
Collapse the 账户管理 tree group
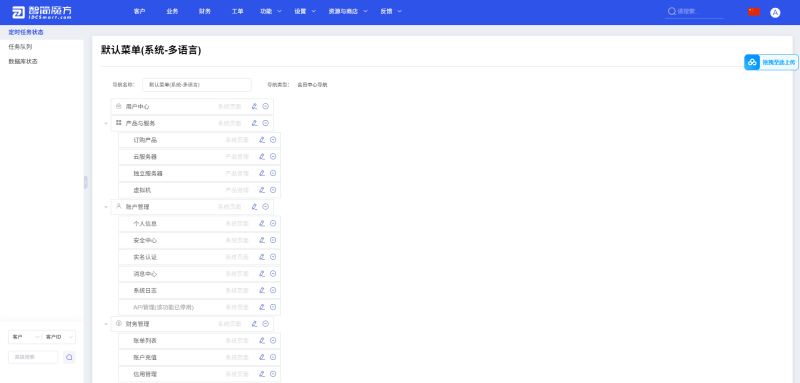coord(106,207)
